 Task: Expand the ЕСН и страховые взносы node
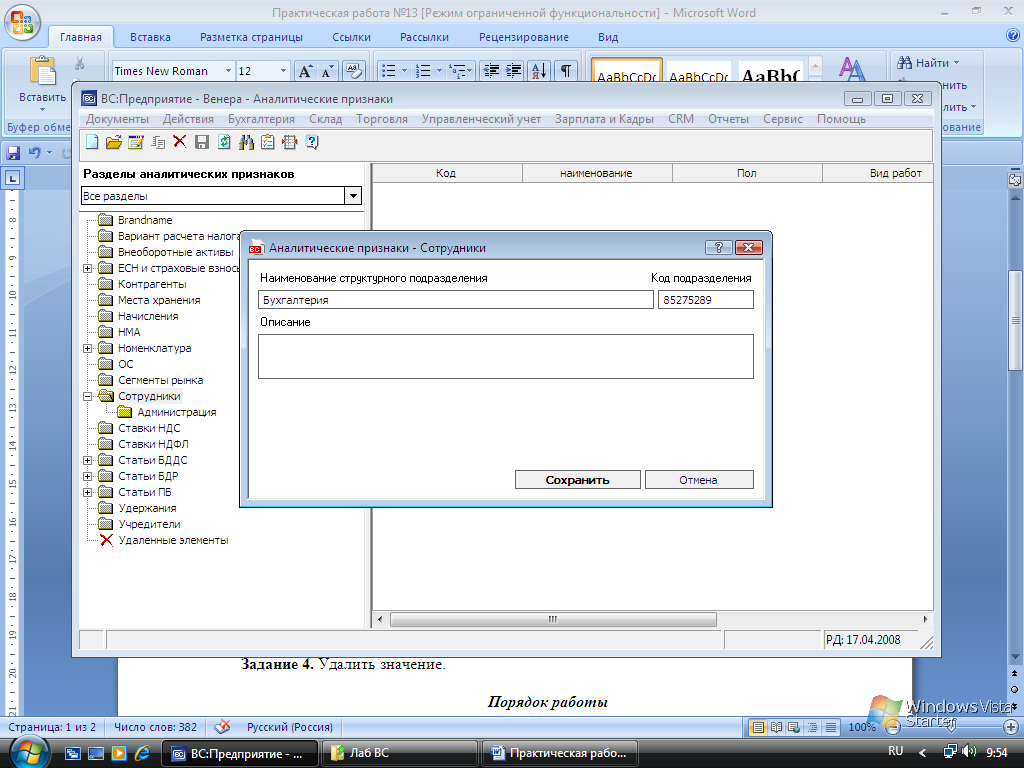(88, 268)
